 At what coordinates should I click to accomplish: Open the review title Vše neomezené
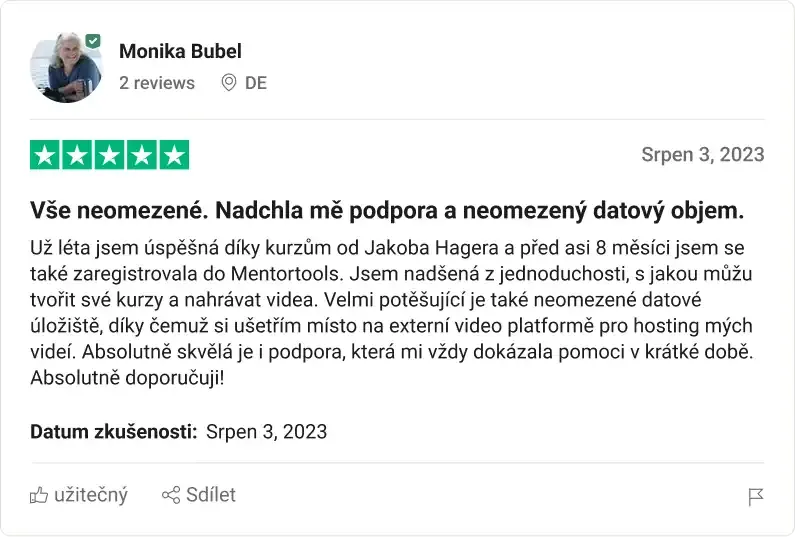pyautogui.click(x=387, y=211)
